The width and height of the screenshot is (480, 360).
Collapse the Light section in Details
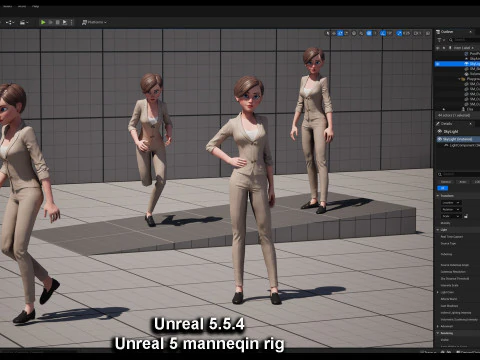coord(438,230)
